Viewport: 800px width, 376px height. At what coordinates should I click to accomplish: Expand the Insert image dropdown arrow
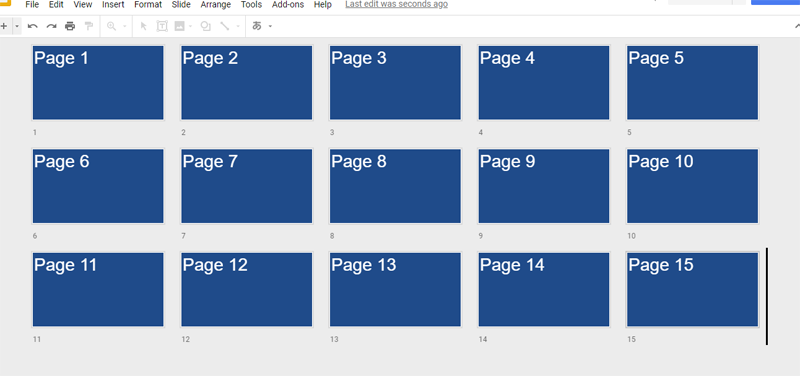pyautogui.click(x=190, y=26)
